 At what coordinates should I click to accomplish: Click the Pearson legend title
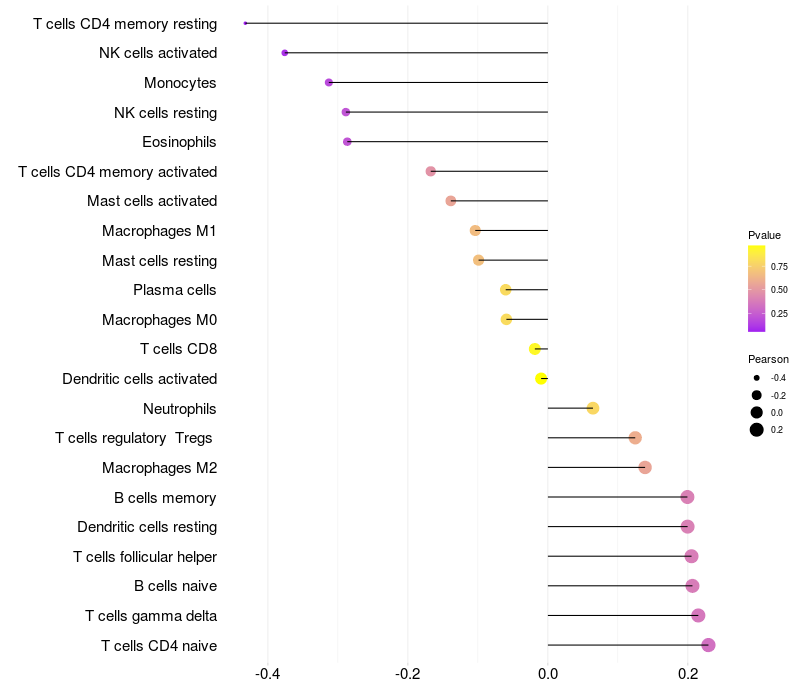pos(768,359)
